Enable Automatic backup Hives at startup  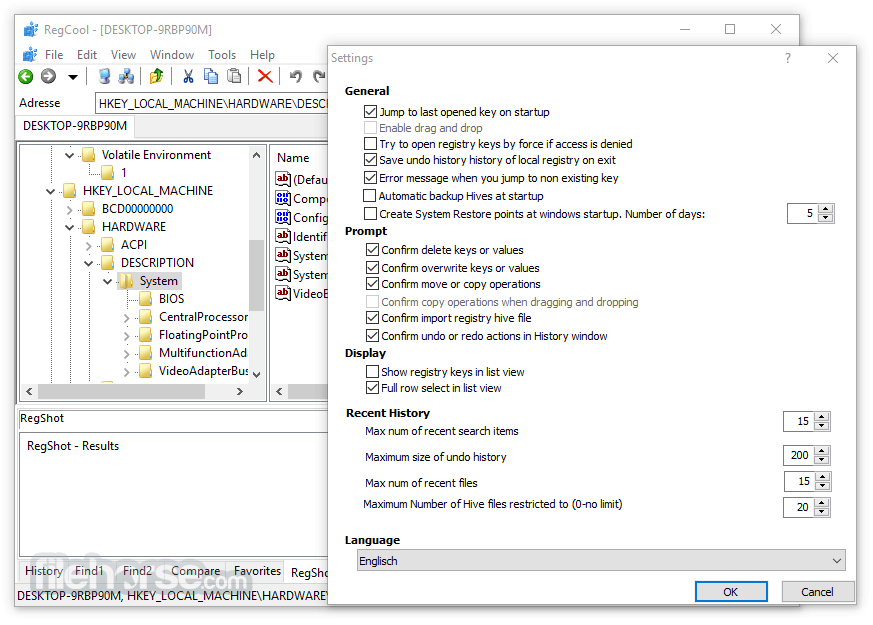click(370, 195)
